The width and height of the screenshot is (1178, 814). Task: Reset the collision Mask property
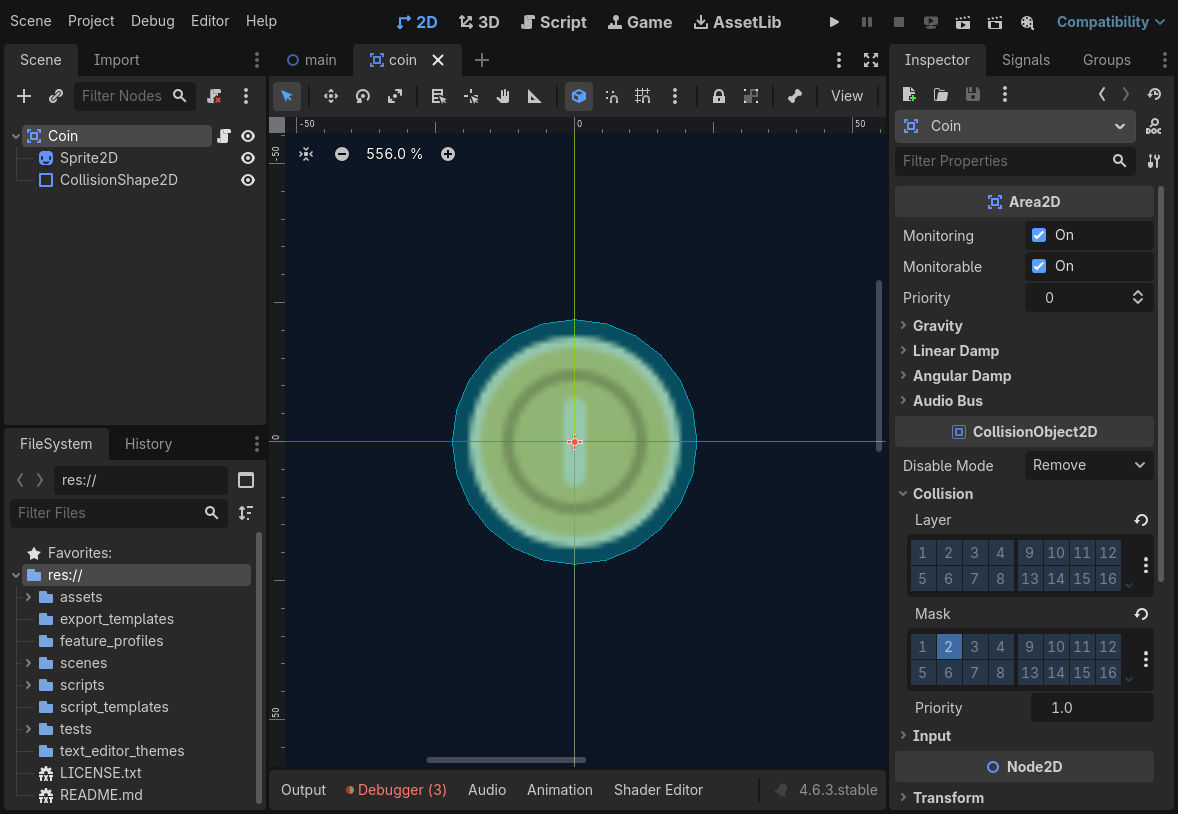tap(1141, 614)
